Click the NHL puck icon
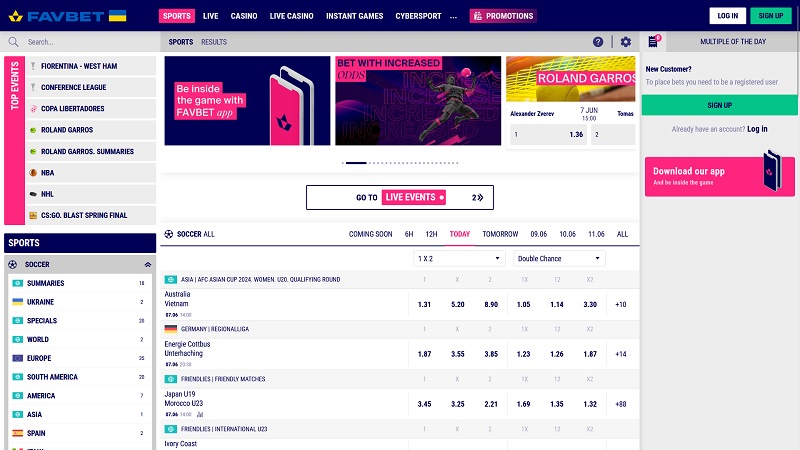 point(33,194)
